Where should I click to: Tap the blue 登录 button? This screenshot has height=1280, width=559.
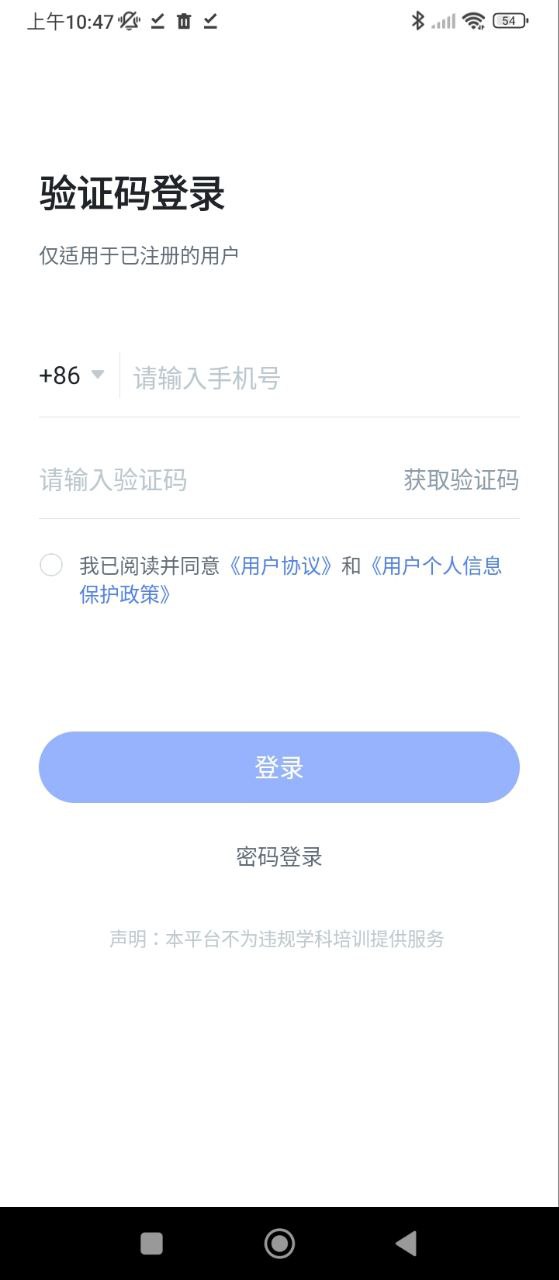(x=279, y=767)
